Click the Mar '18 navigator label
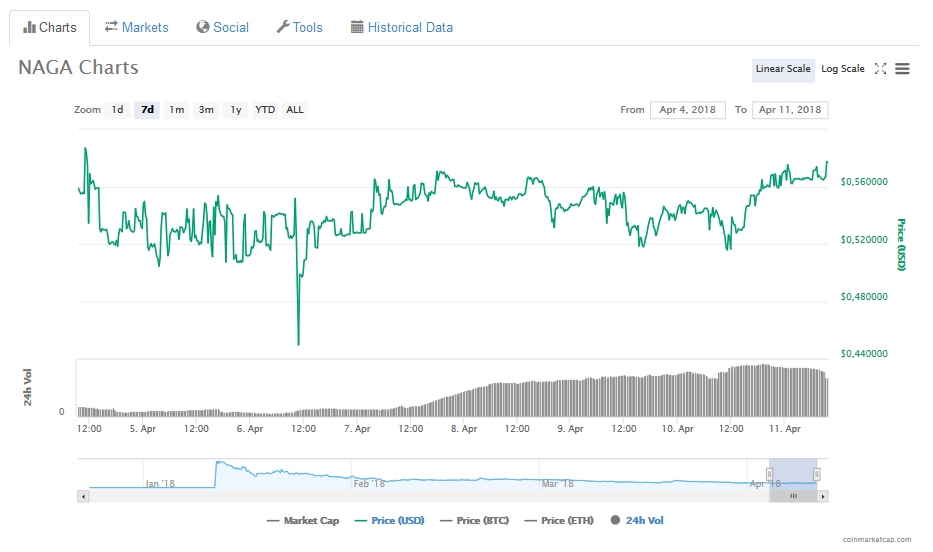The height and width of the screenshot is (552, 933). (x=558, y=484)
